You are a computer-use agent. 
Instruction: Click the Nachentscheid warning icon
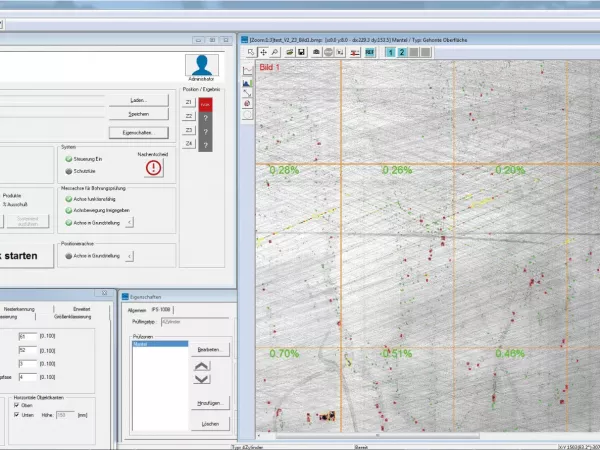tap(152, 168)
